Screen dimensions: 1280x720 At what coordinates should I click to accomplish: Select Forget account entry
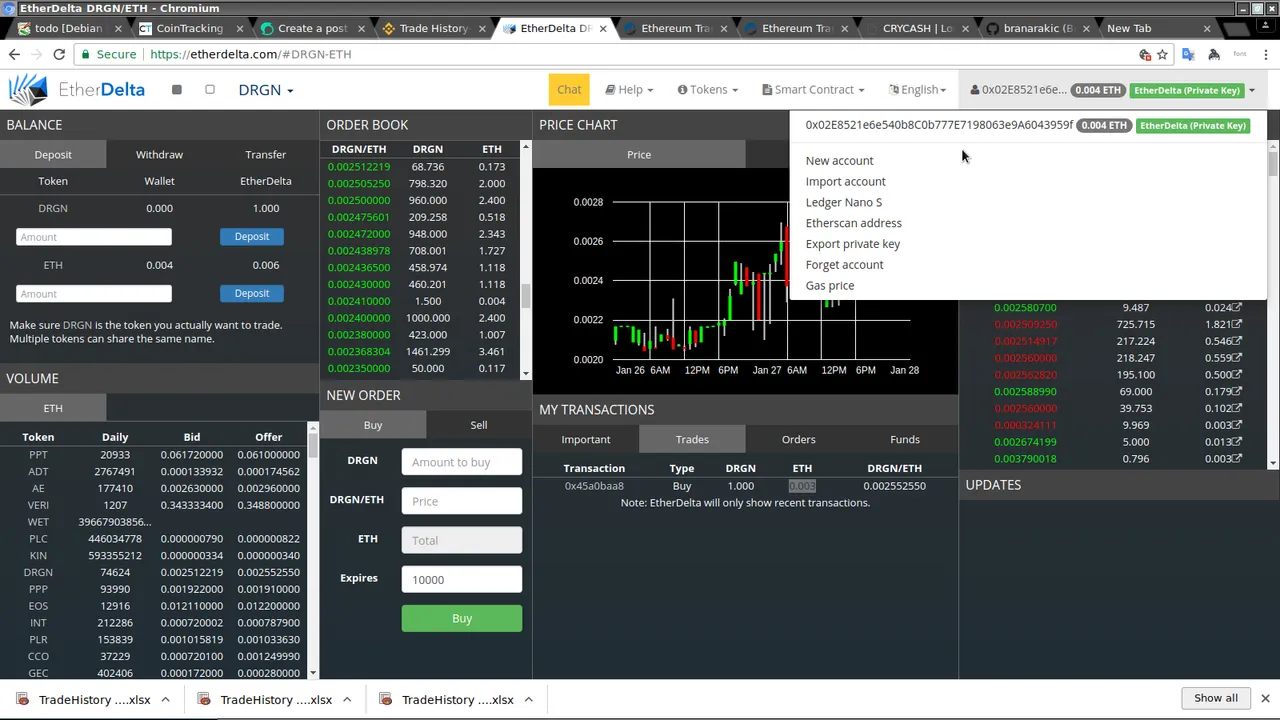[844, 265]
